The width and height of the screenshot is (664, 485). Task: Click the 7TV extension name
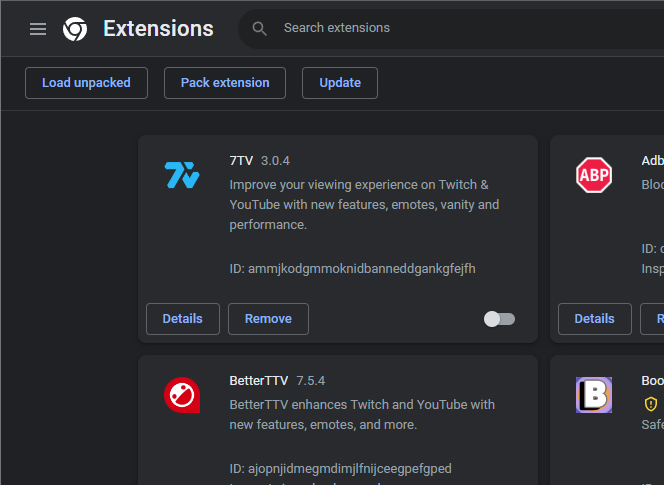[241, 161]
